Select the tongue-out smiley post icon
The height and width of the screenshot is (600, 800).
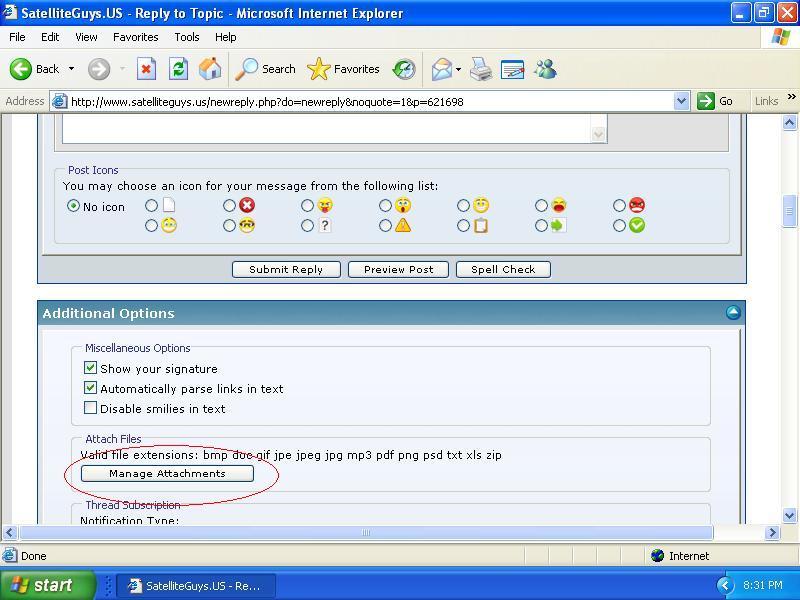pyautogui.click(x=307, y=206)
